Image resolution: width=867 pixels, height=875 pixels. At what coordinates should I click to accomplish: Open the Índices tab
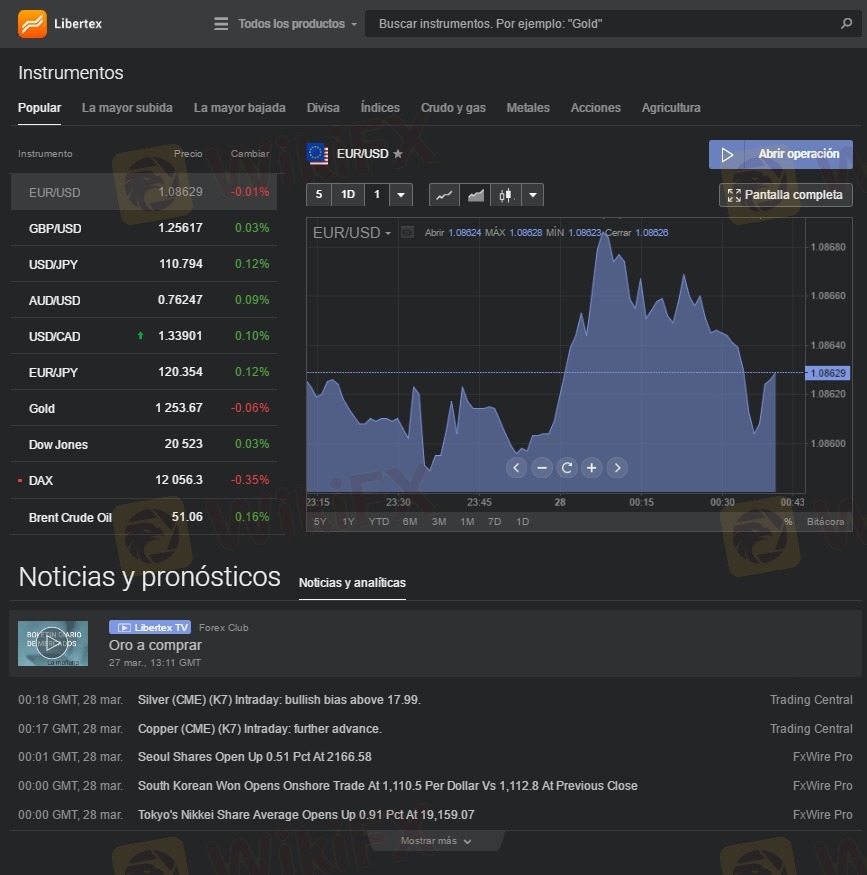pyautogui.click(x=380, y=108)
